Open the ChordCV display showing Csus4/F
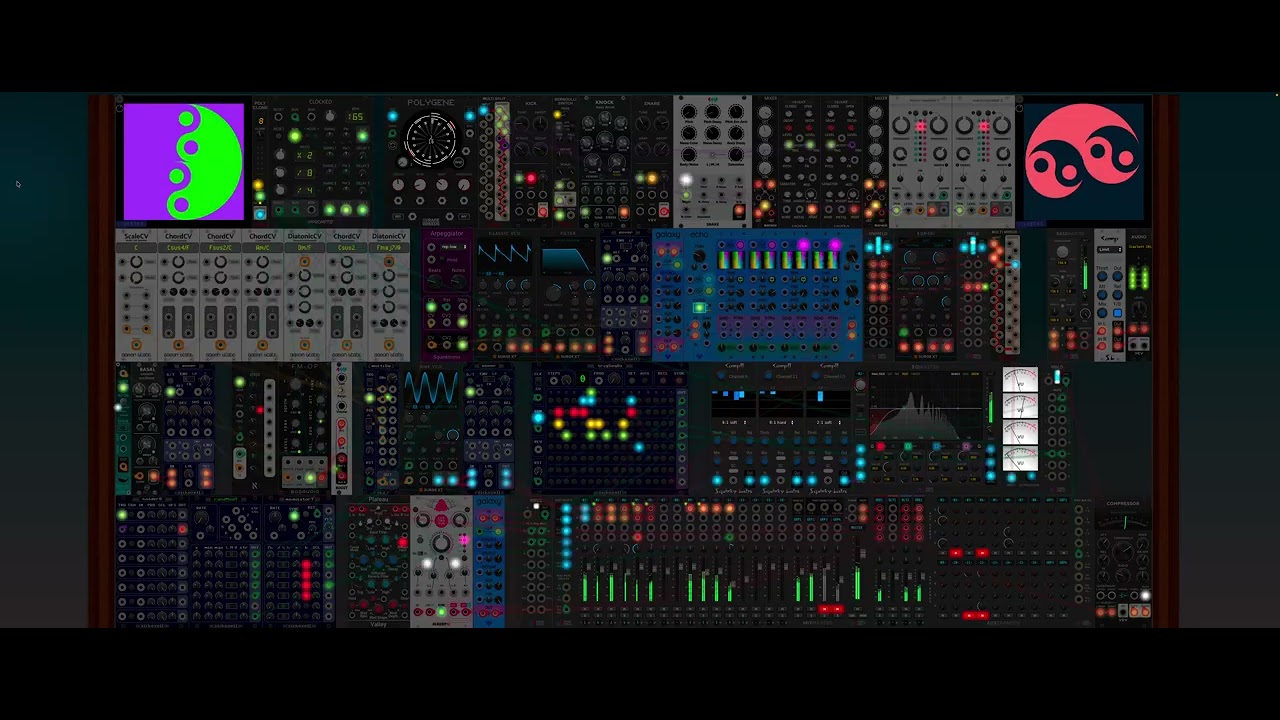Image resolution: width=1280 pixels, height=720 pixels. click(178, 247)
